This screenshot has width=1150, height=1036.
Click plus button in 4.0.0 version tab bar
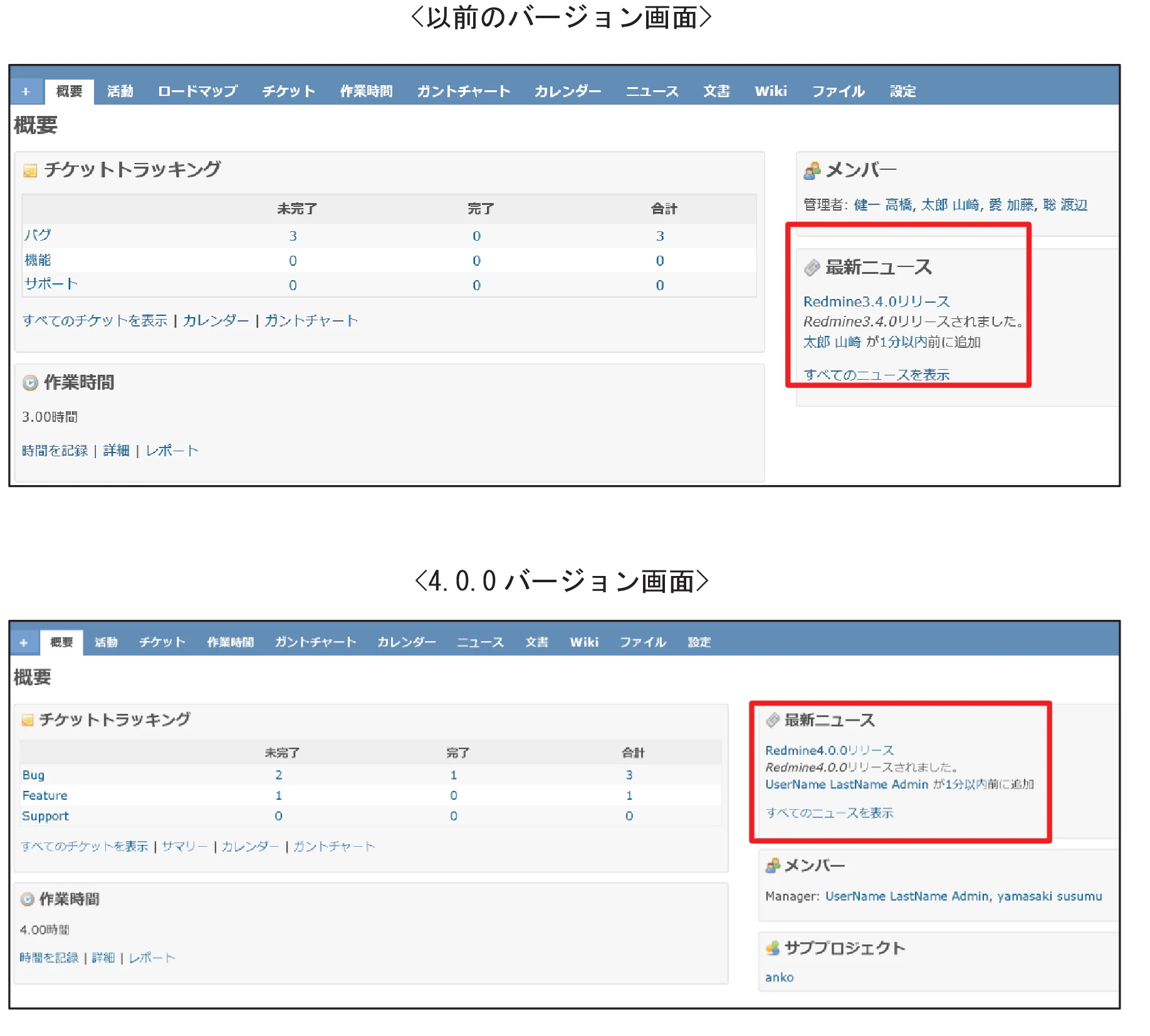[x=24, y=642]
